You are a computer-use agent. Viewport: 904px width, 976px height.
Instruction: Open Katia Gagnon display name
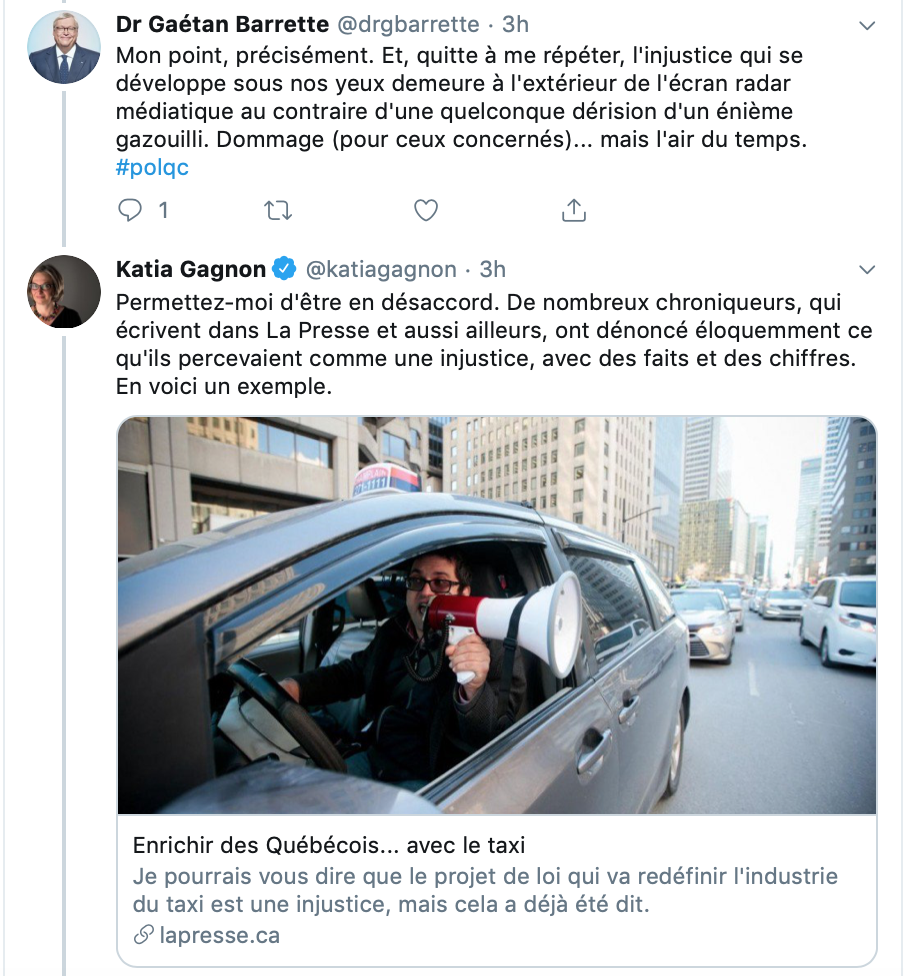click(191, 269)
